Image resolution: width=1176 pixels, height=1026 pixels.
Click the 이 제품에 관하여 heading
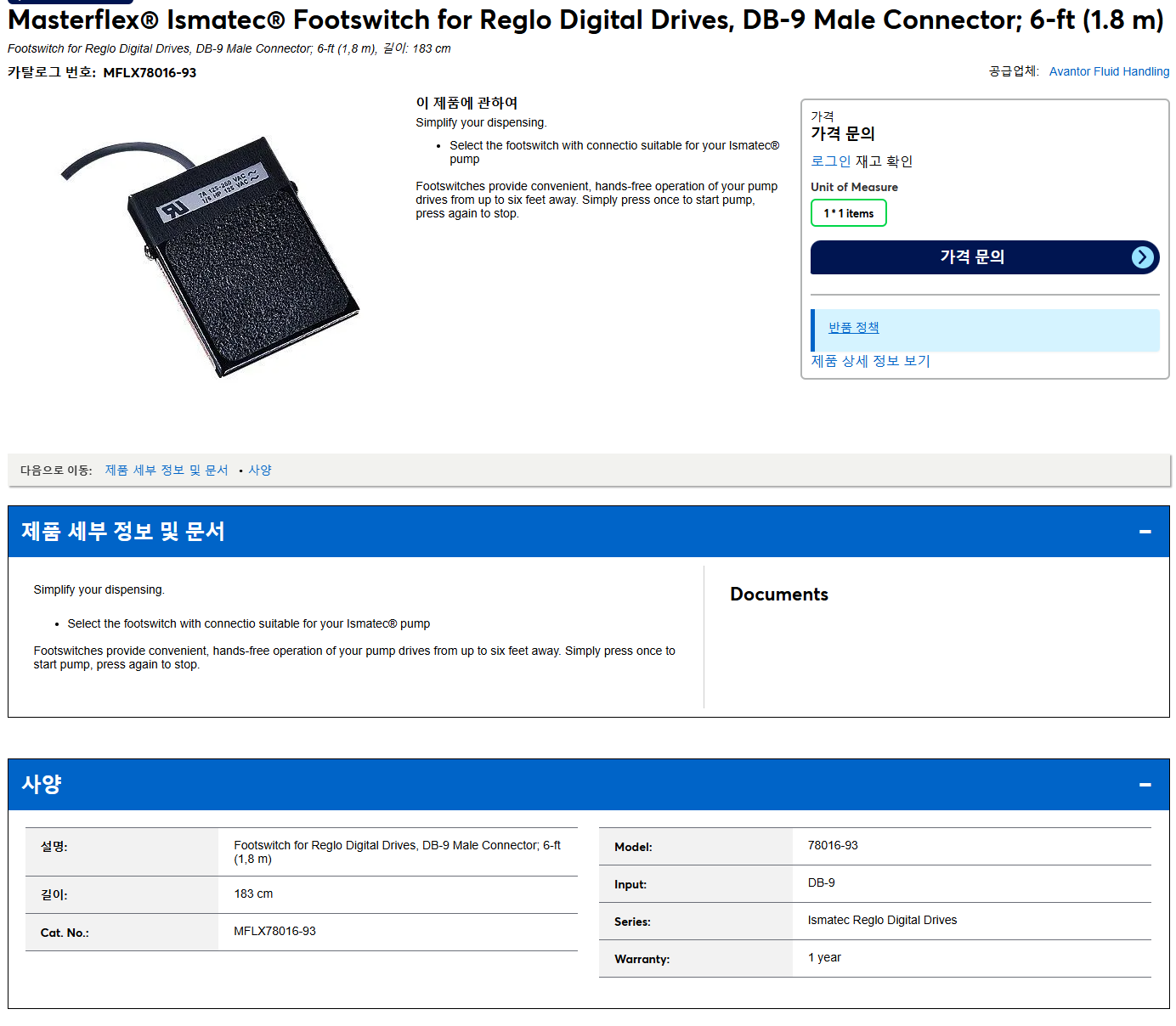click(x=466, y=103)
